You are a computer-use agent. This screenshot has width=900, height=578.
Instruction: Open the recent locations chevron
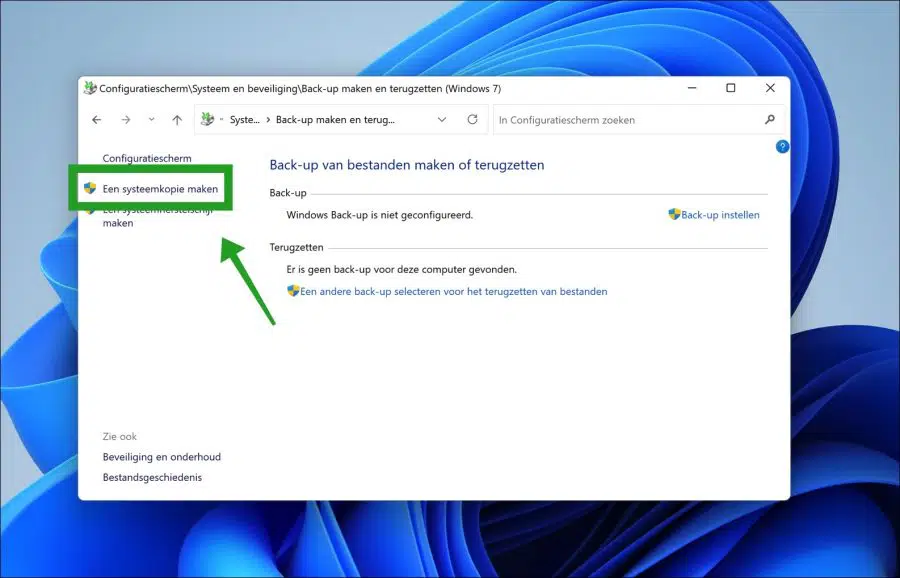(x=152, y=119)
